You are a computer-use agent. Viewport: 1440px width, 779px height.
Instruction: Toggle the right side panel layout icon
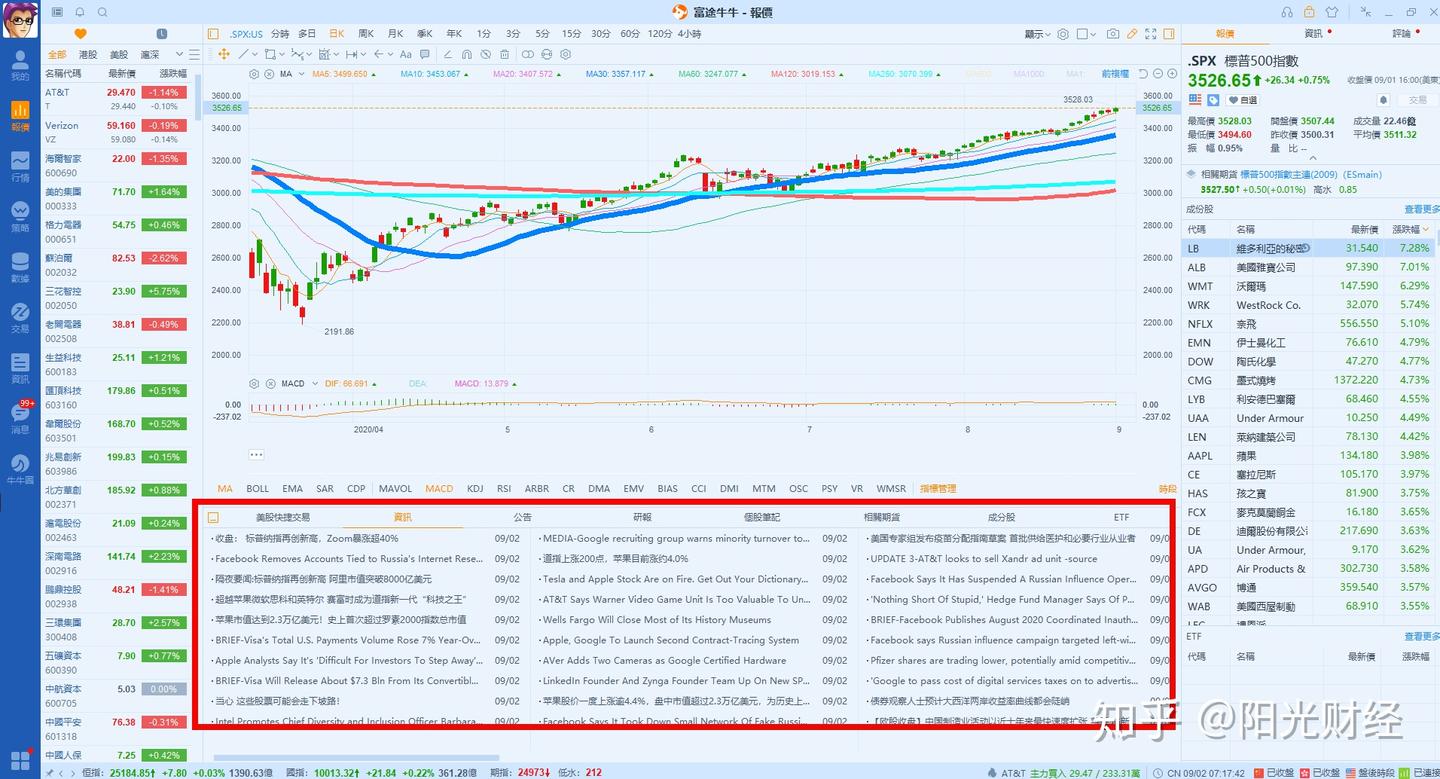pyautogui.click(x=1171, y=33)
